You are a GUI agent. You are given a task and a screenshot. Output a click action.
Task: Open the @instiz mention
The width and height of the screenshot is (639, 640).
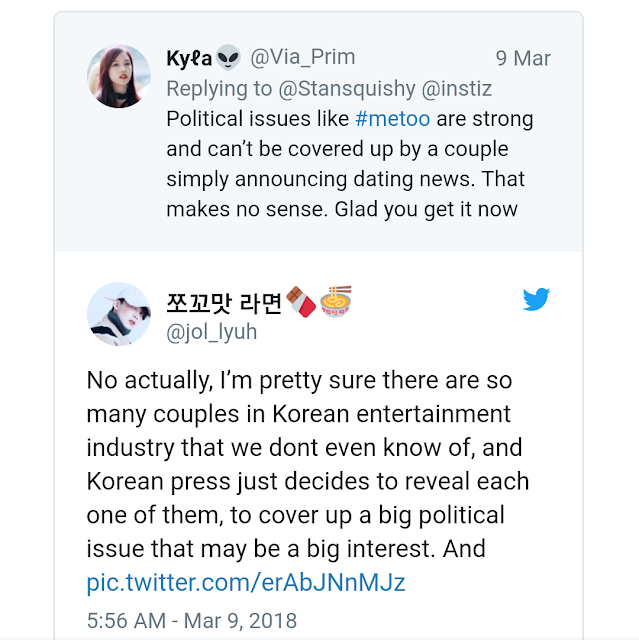coord(459,88)
